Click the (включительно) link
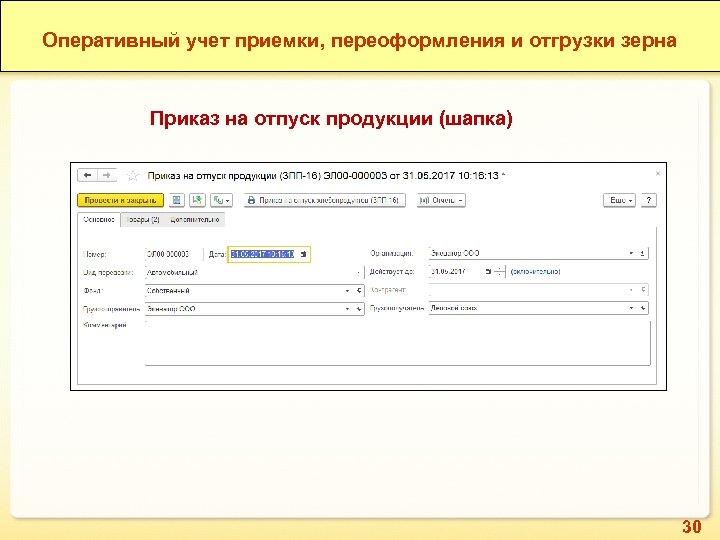 [x=535, y=271]
